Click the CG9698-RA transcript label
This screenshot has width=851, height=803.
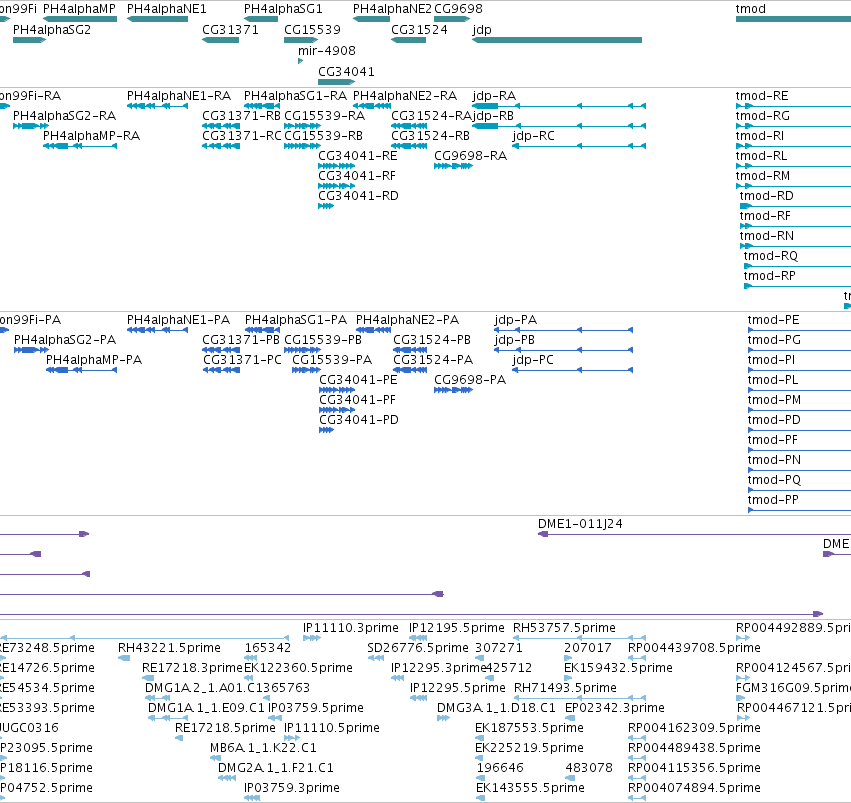coord(471,156)
